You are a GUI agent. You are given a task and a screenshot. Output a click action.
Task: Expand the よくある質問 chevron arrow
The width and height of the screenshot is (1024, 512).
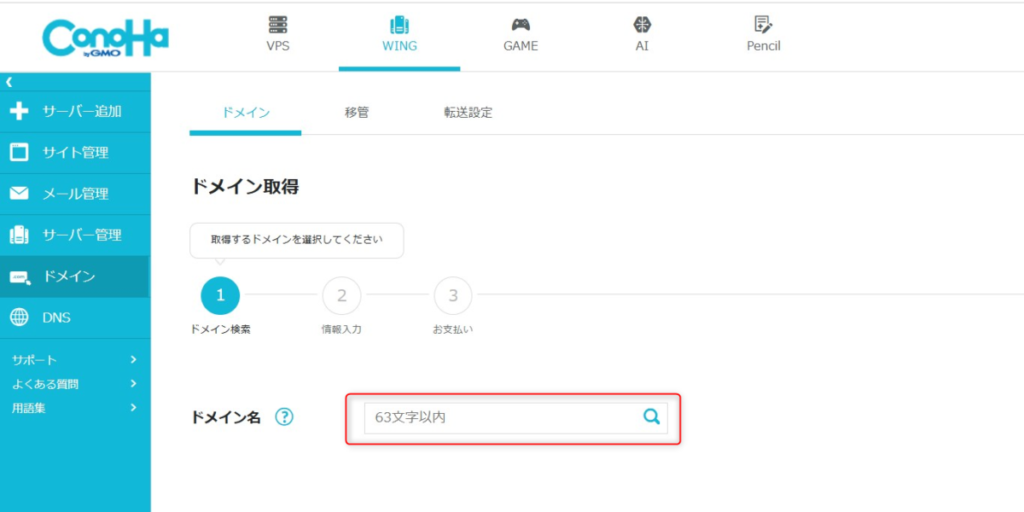click(x=133, y=384)
